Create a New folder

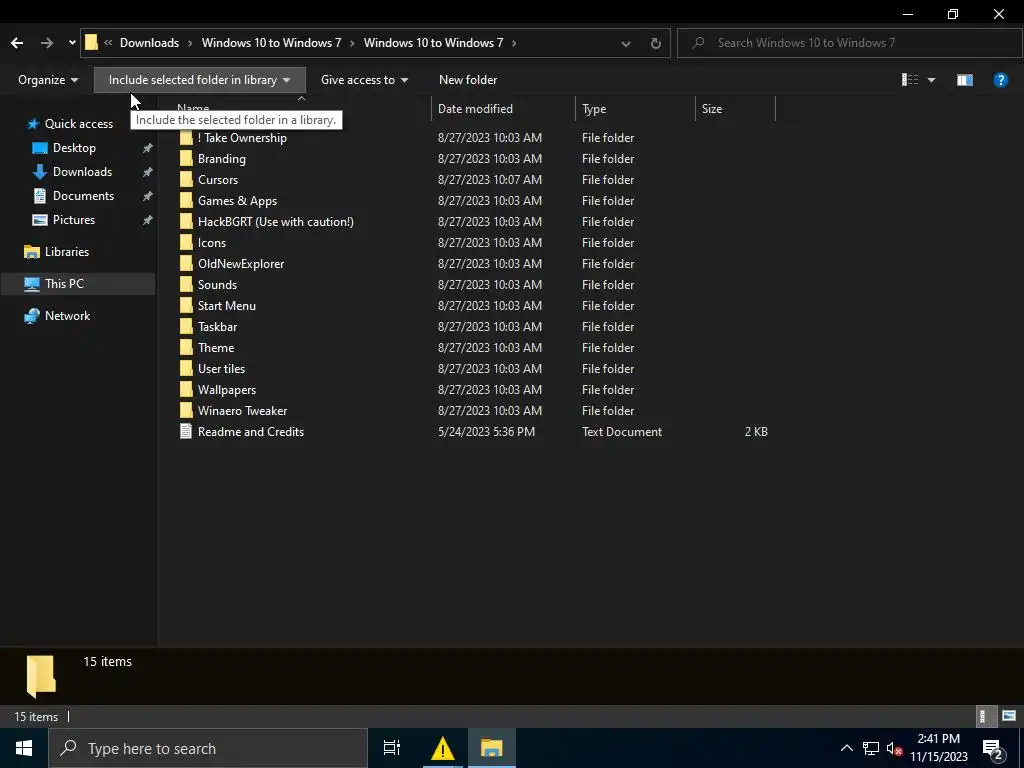(x=468, y=80)
